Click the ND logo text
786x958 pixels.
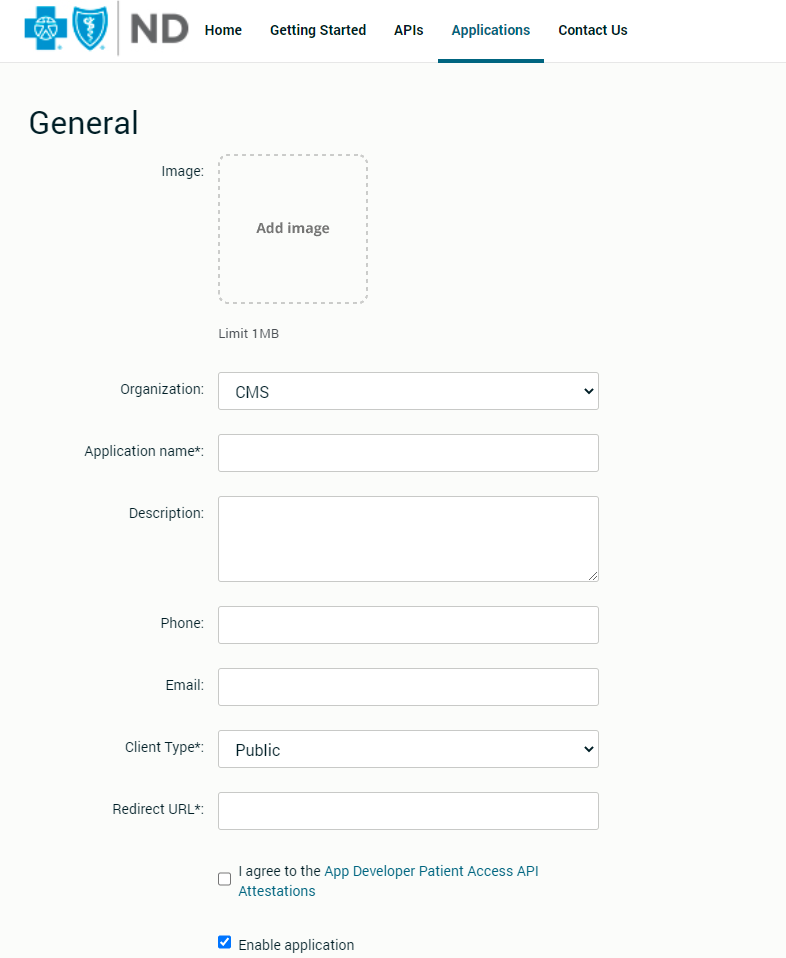pos(159,29)
